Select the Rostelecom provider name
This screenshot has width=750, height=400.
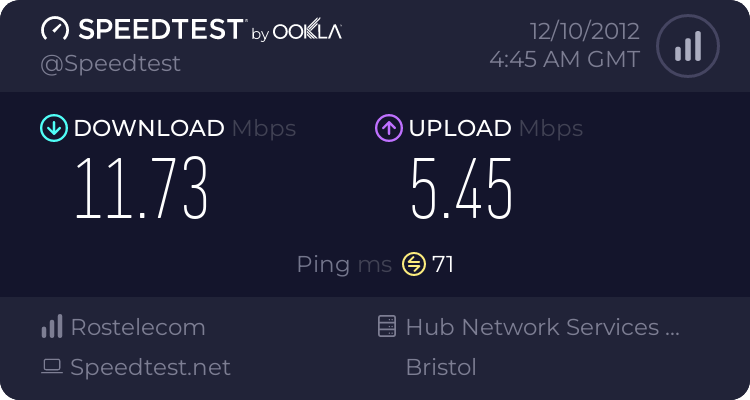[138, 327]
